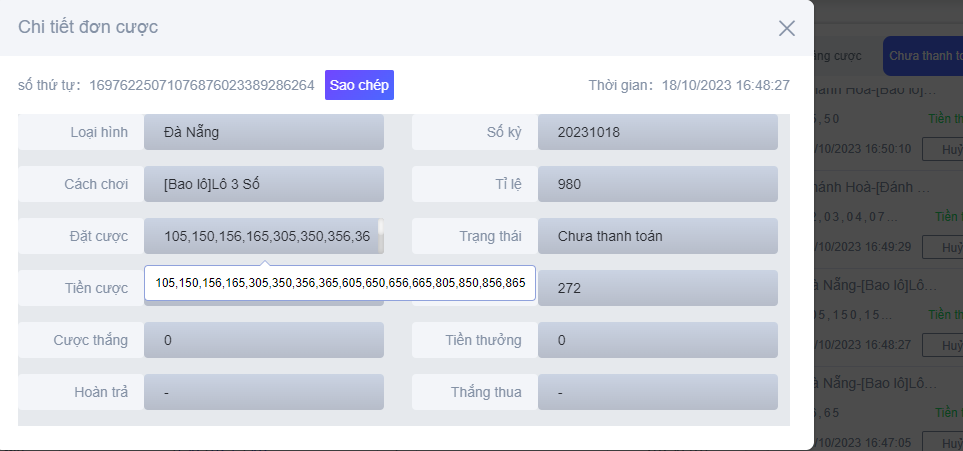The height and width of the screenshot is (451, 963).
Task: Click the Thắng thua value field
Action: (x=657, y=392)
